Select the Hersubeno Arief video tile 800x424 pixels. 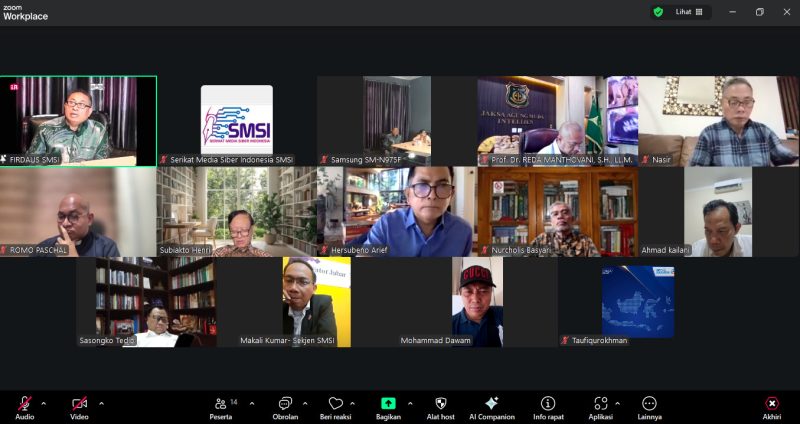[396, 211]
